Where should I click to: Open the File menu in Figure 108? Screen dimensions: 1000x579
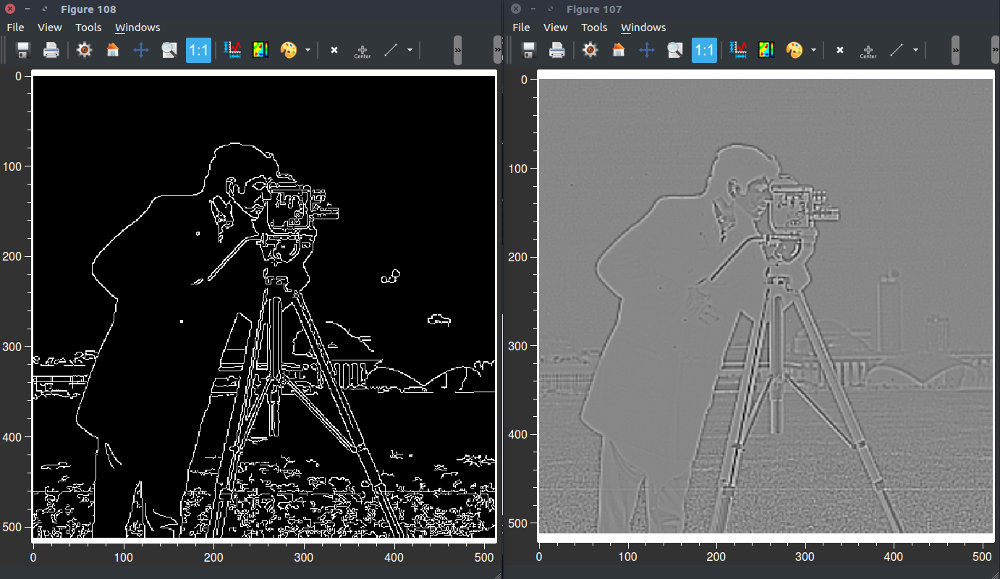coord(15,27)
